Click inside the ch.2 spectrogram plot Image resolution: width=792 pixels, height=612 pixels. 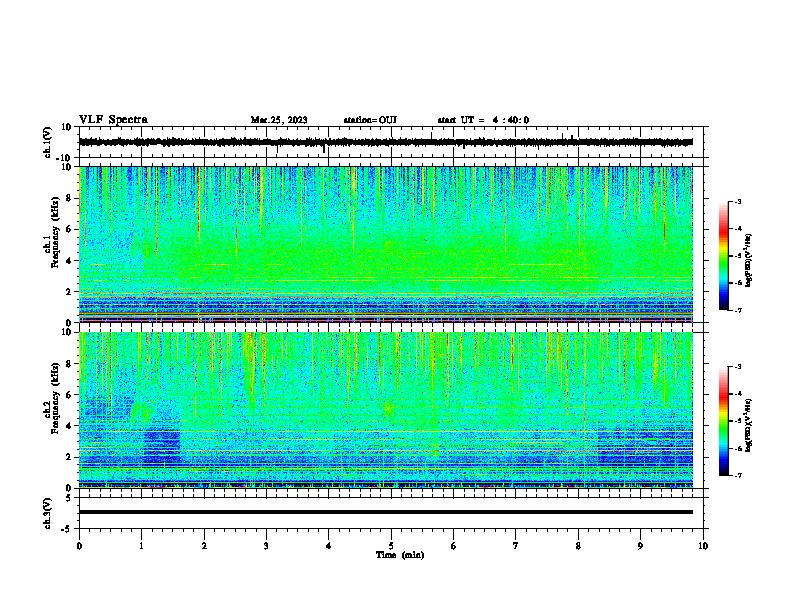point(386,410)
